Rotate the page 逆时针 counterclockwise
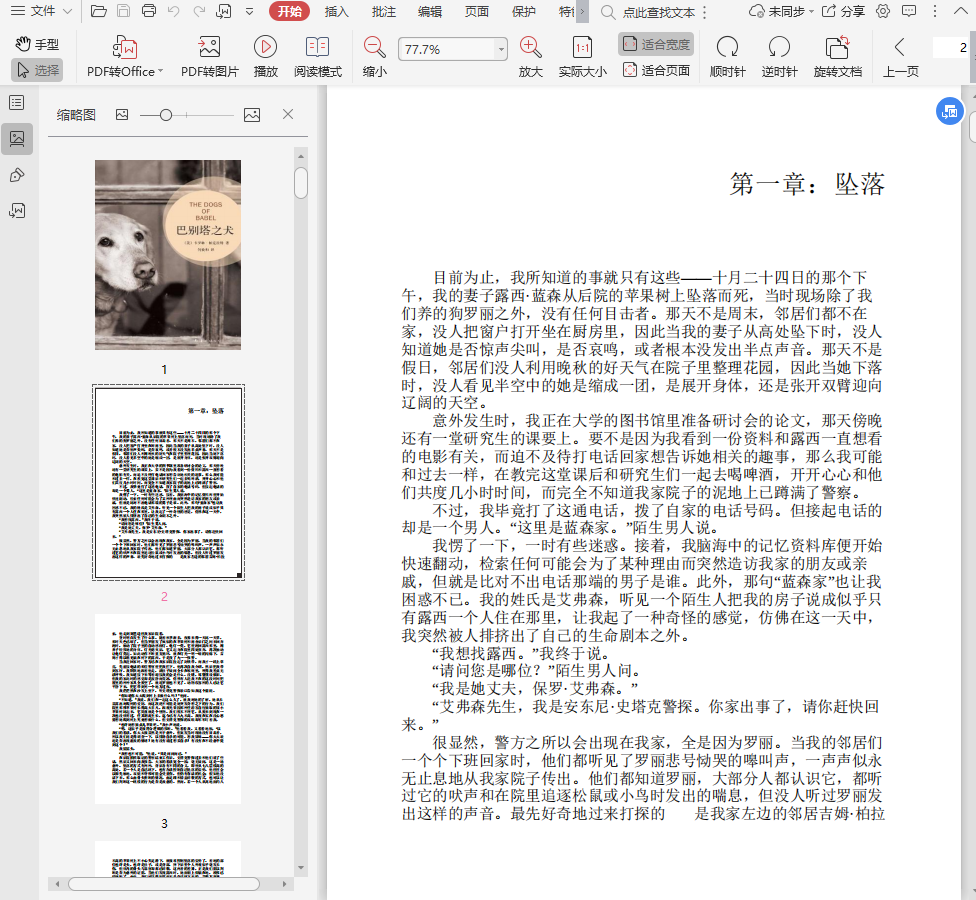 pos(779,57)
